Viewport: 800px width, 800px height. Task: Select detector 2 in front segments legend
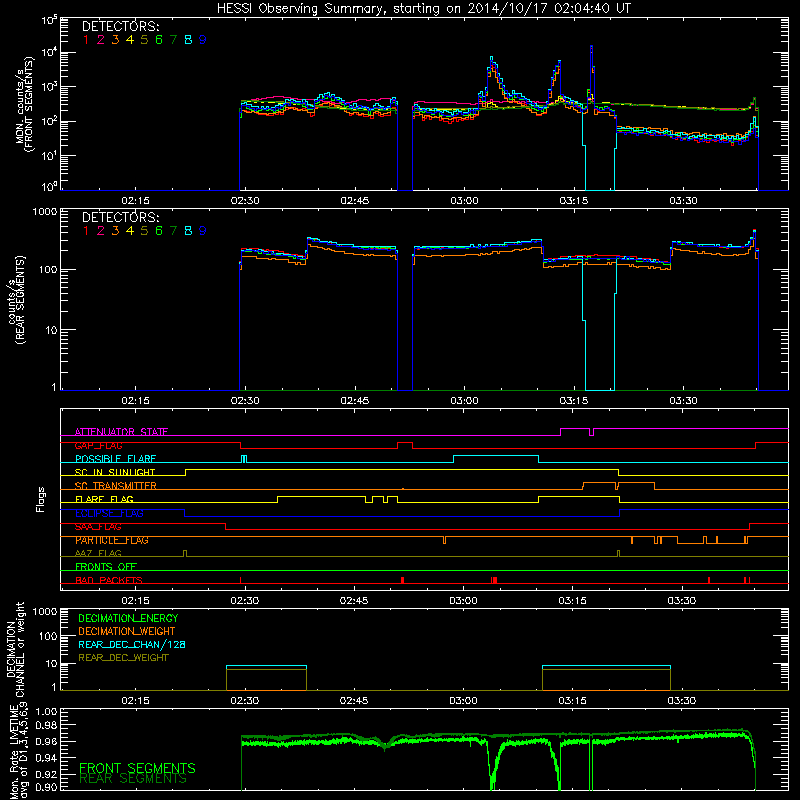tap(101, 40)
